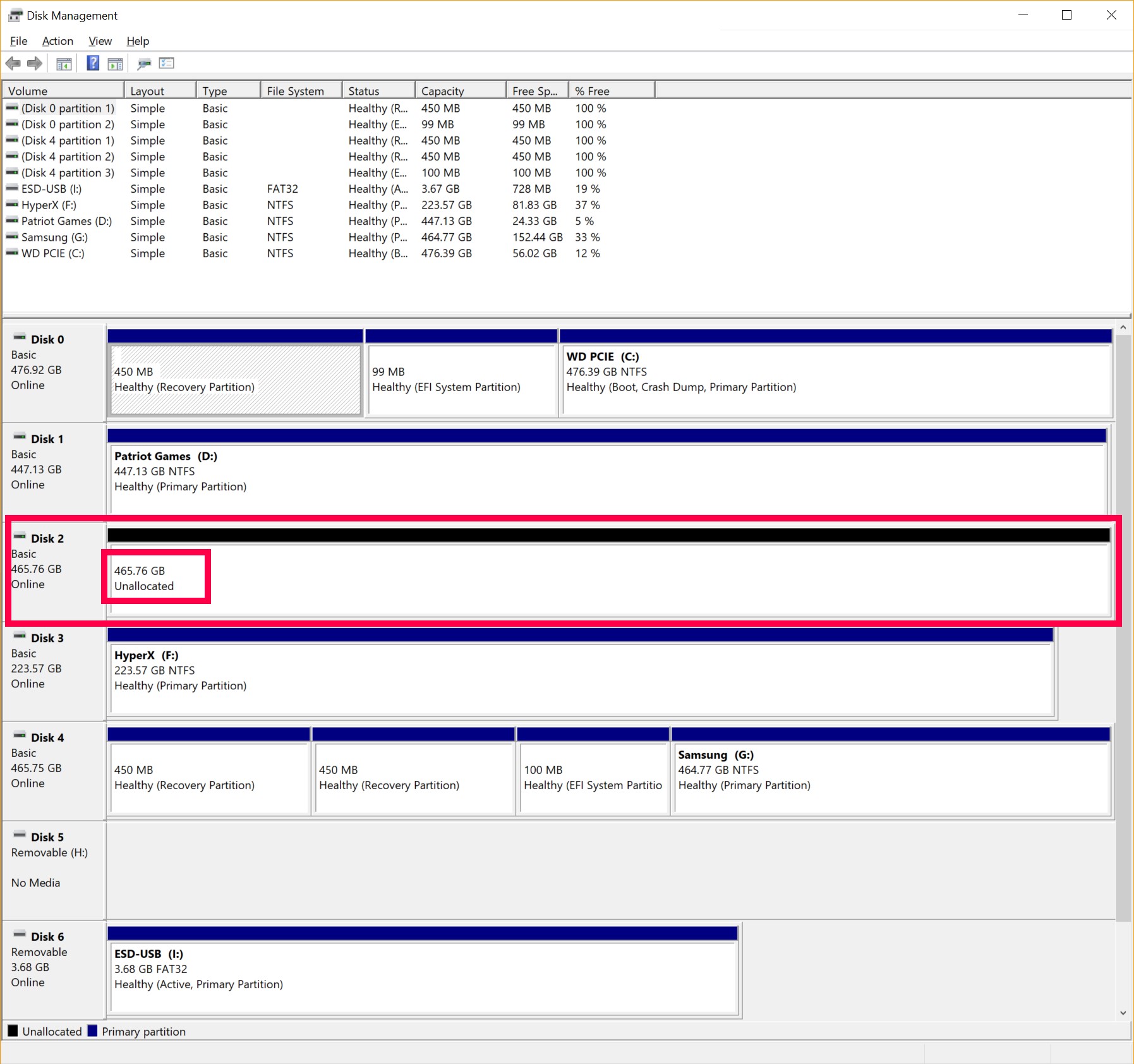Click the Forward arrow toolbar icon

35,63
